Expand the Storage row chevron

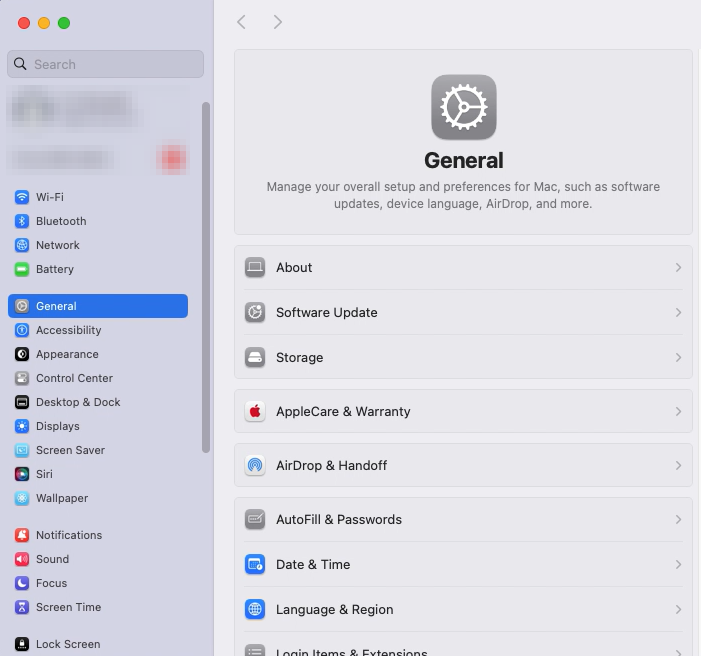point(678,357)
